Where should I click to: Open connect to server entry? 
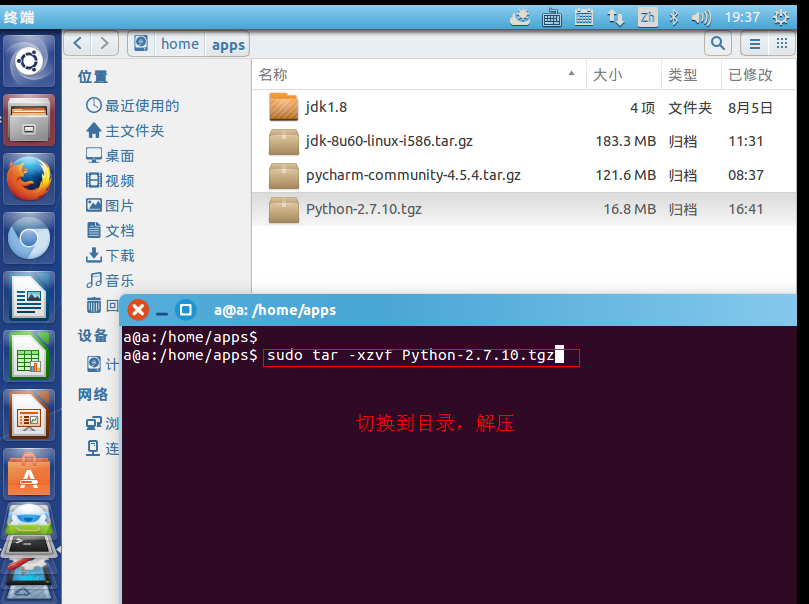[102, 448]
